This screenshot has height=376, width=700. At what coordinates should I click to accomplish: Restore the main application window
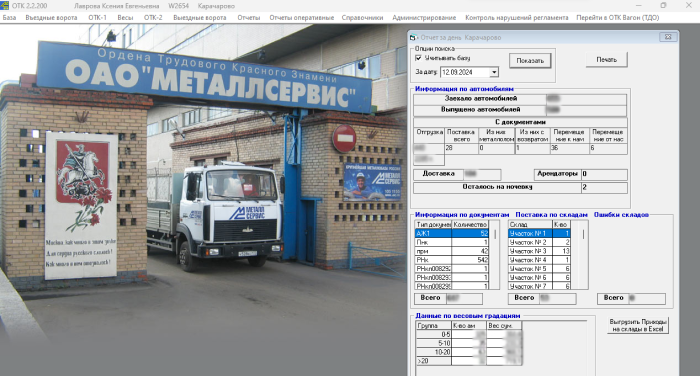(x=663, y=5)
